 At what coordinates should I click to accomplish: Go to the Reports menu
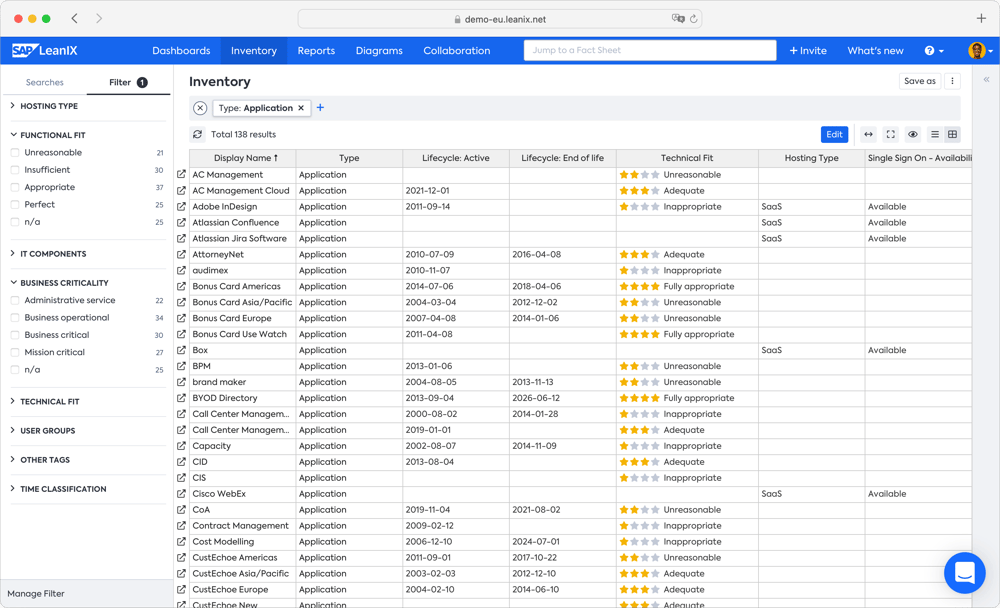tap(316, 51)
